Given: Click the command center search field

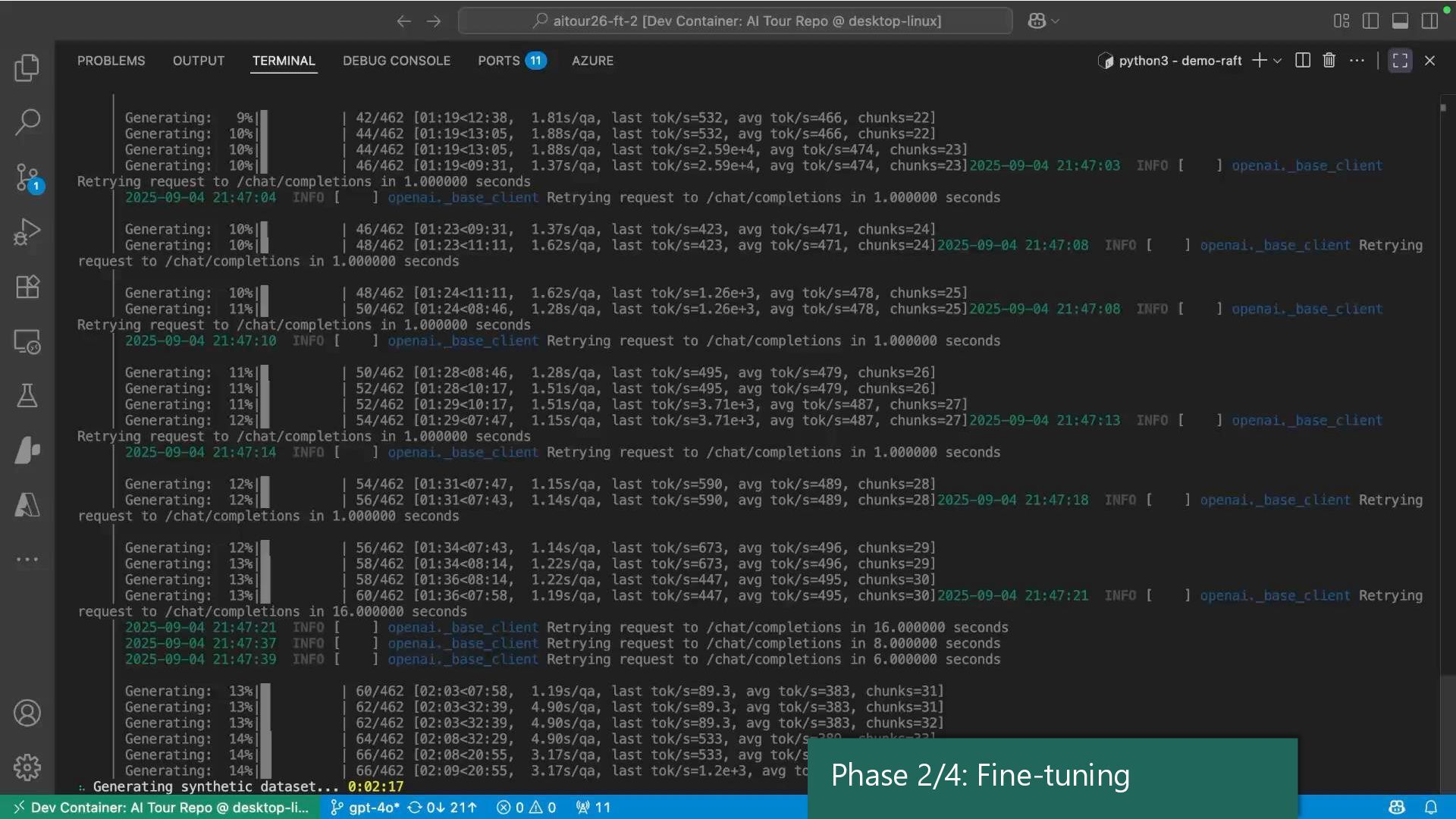Looking at the screenshot, I should point(735,21).
